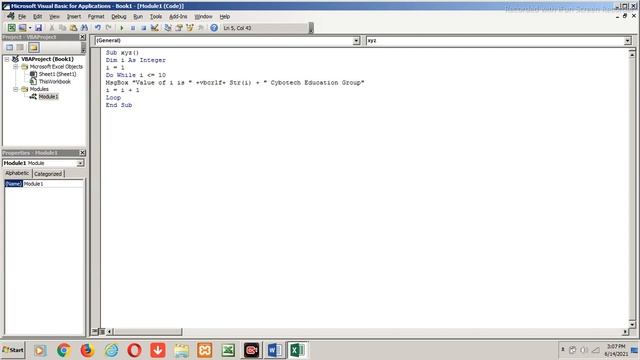Screen dimensions: 640x360
Task: Open Object Browser via toolbar icon
Action: [190, 28]
